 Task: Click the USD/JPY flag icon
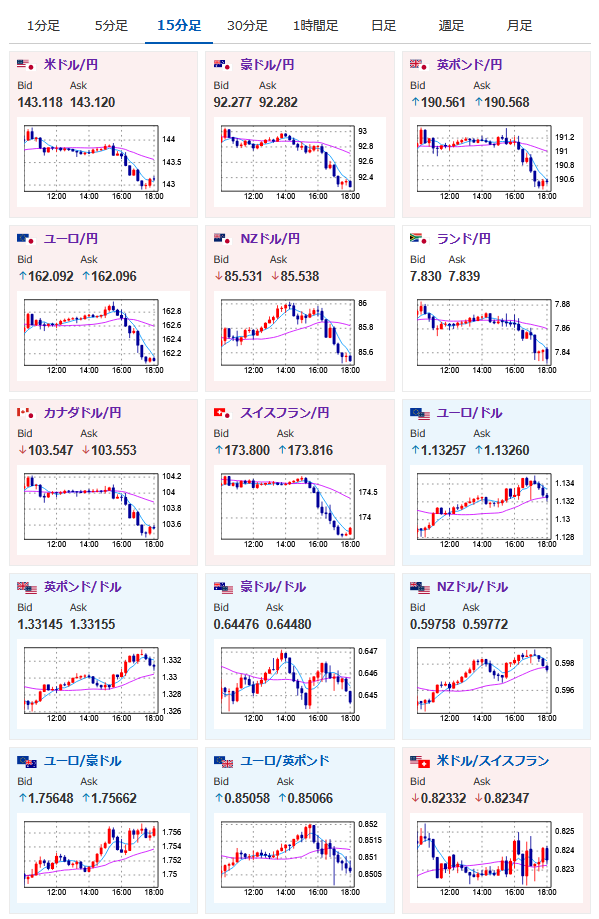tap(26, 64)
